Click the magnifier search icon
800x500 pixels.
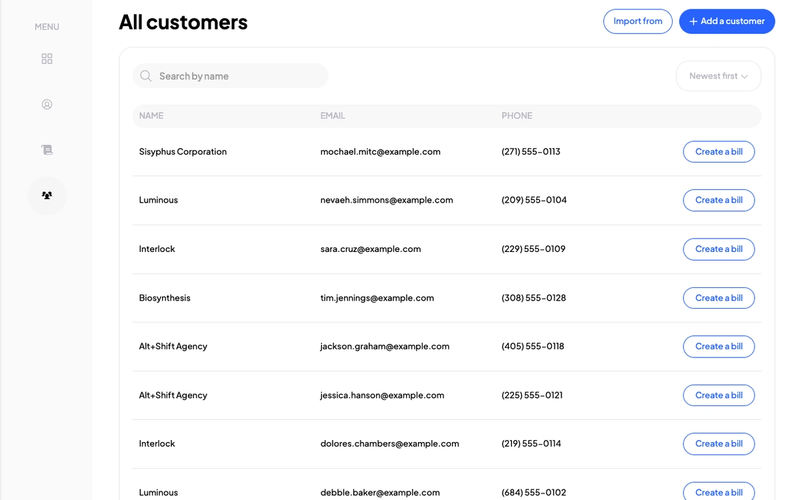click(x=146, y=76)
